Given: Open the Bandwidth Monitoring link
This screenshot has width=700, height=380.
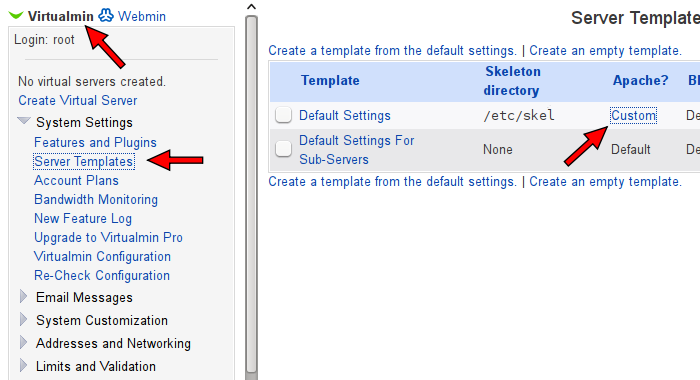Looking at the screenshot, I should (x=96, y=200).
